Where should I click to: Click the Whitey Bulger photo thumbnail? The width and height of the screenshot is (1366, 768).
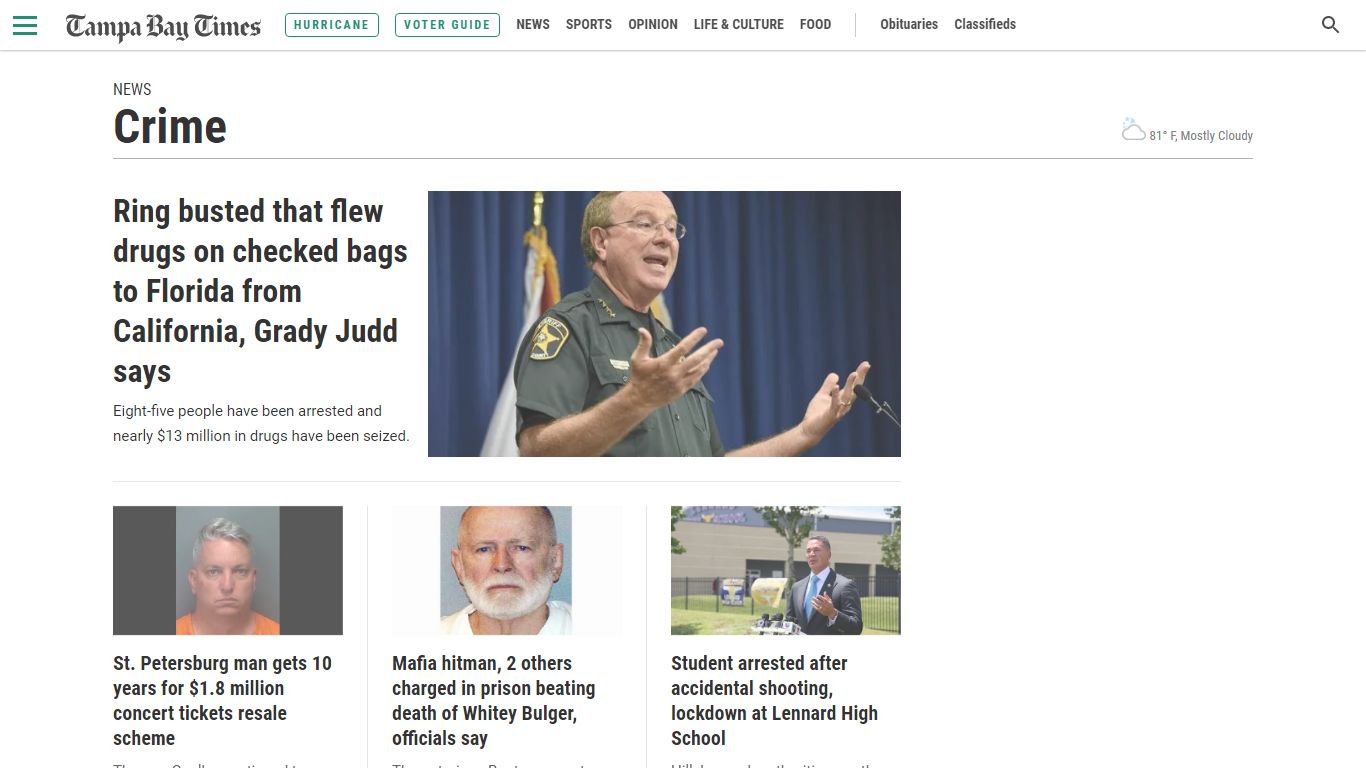pos(507,570)
